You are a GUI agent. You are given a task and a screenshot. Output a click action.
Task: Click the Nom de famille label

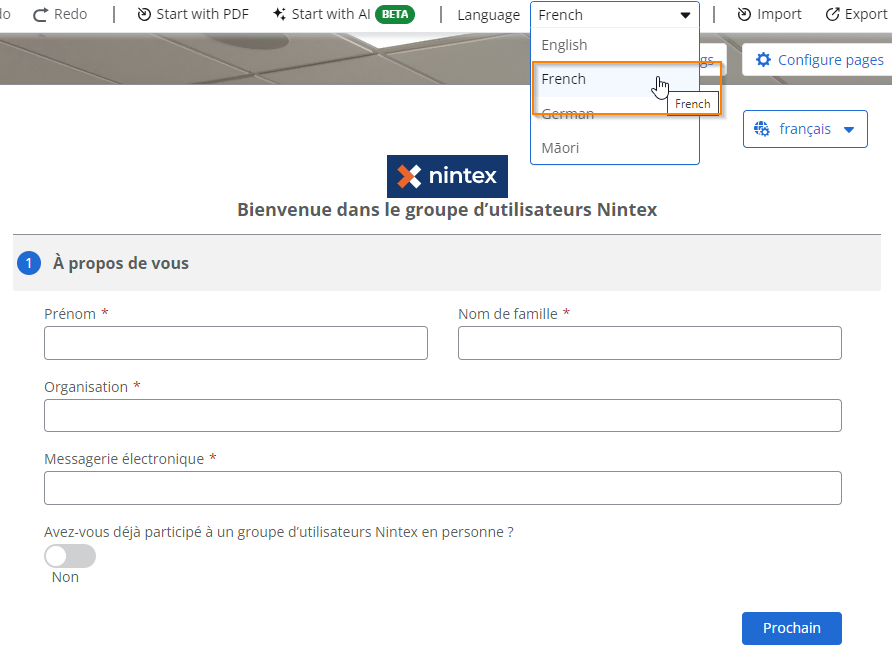click(x=508, y=314)
